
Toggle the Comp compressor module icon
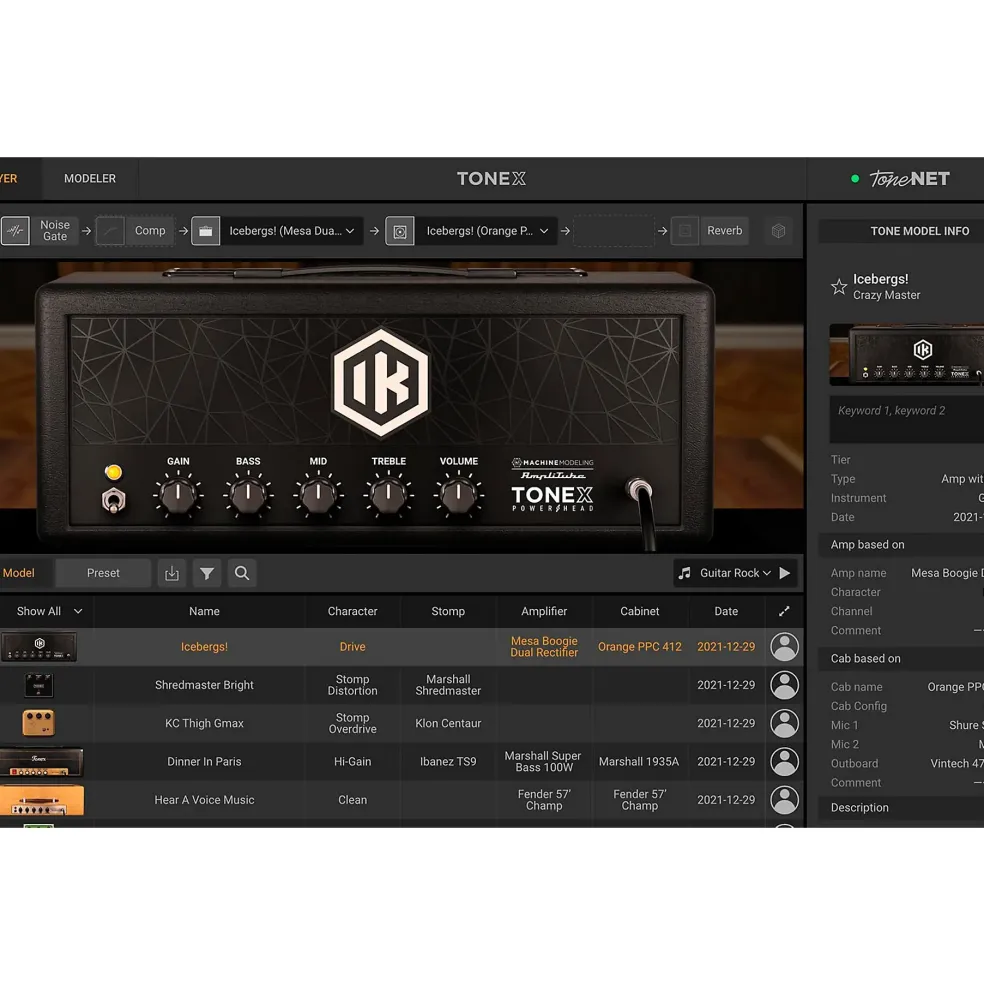(111, 231)
